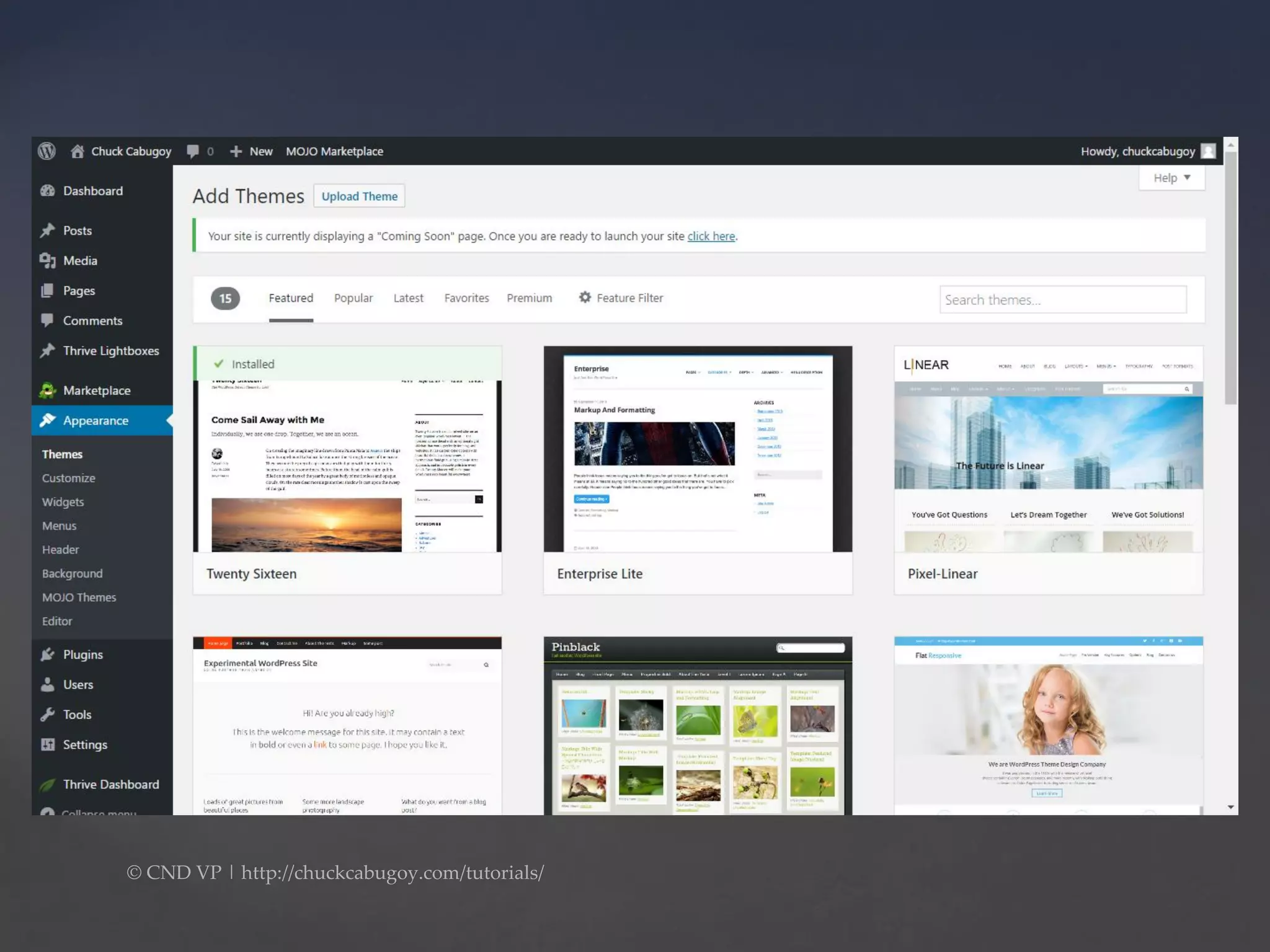Open the comments bubble icon in admin bar
The width and height of the screenshot is (1270, 952).
click(x=193, y=151)
